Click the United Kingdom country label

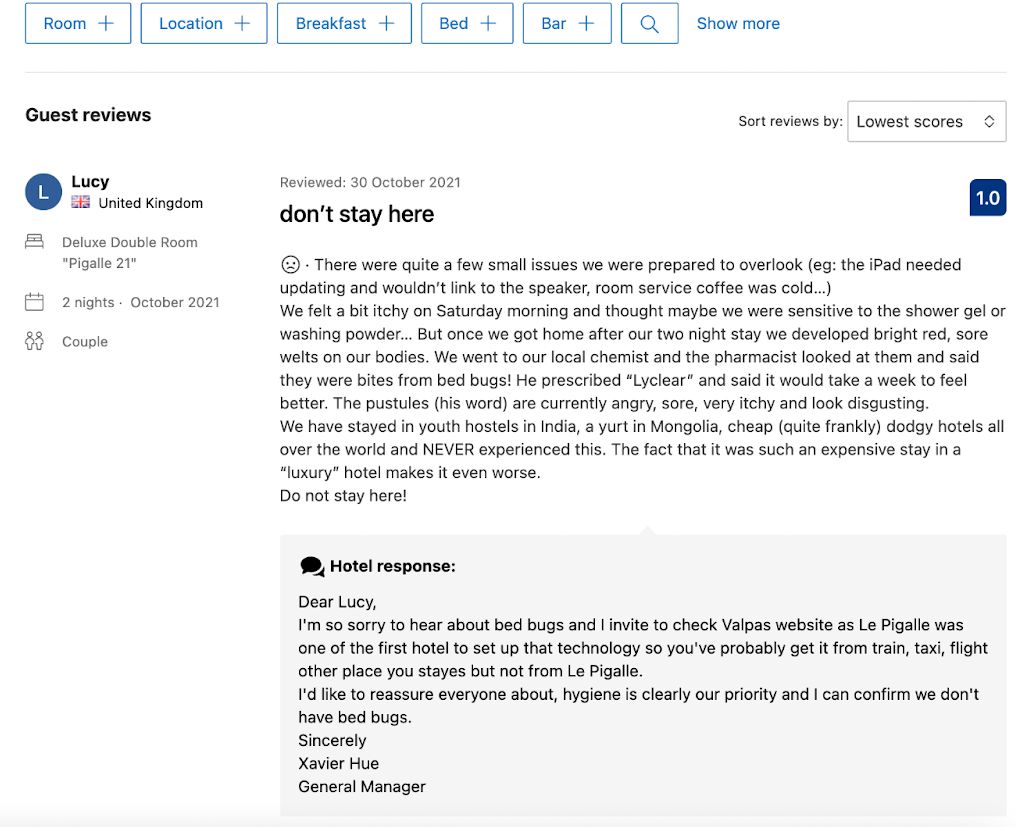pyautogui.click(x=150, y=203)
